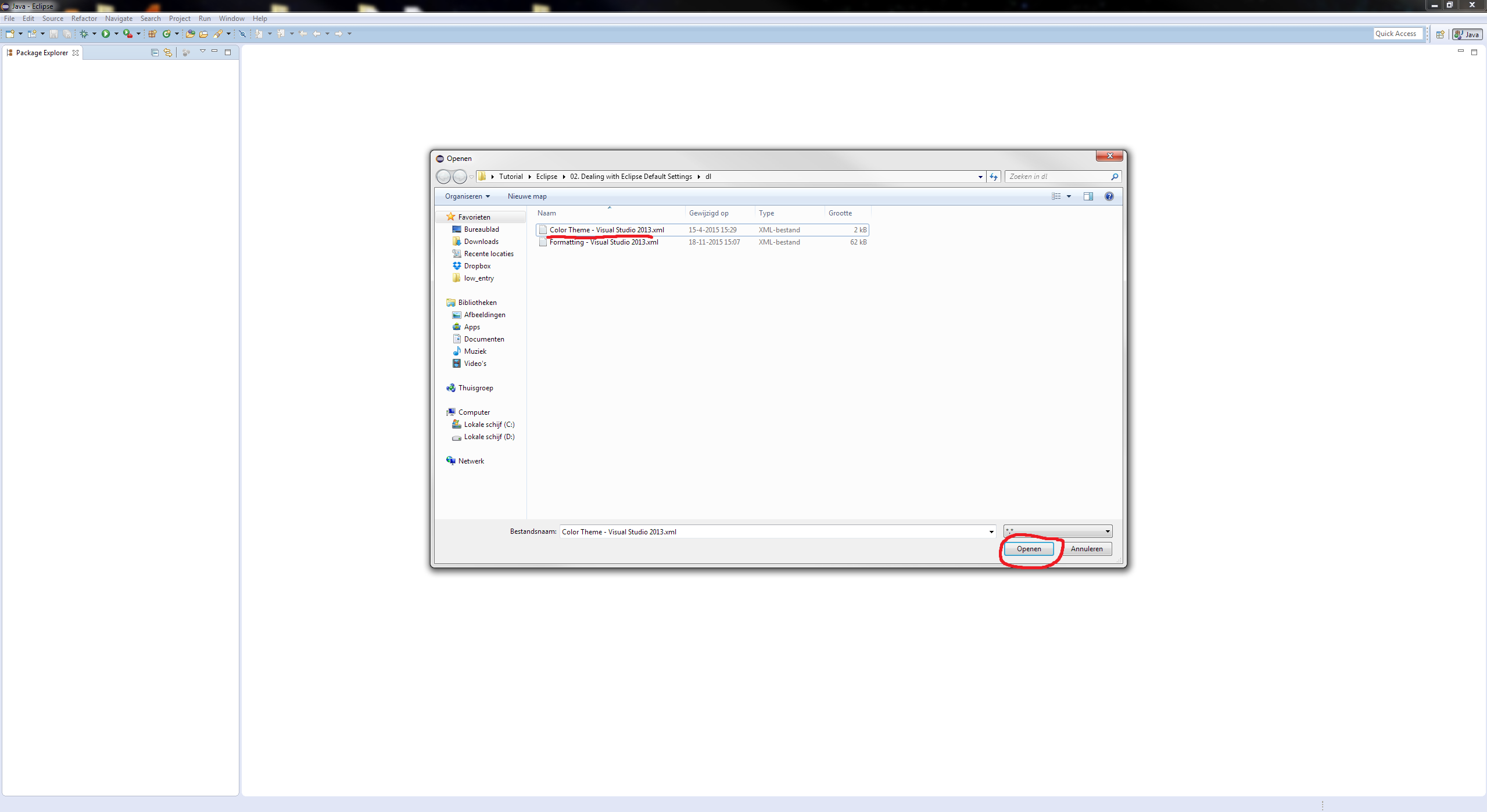Click the circled Openen button

(1029, 549)
